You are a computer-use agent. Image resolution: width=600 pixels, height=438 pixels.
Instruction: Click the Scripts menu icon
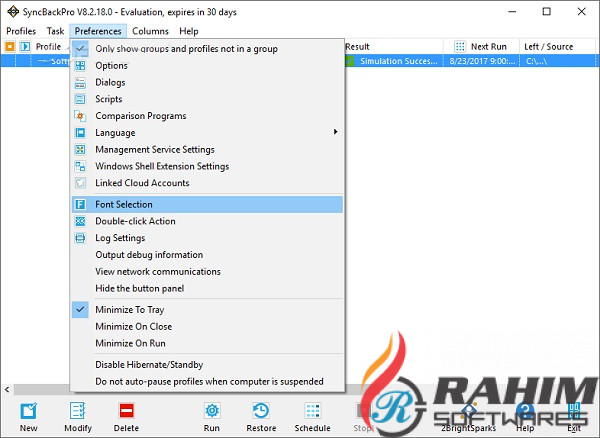click(x=80, y=99)
